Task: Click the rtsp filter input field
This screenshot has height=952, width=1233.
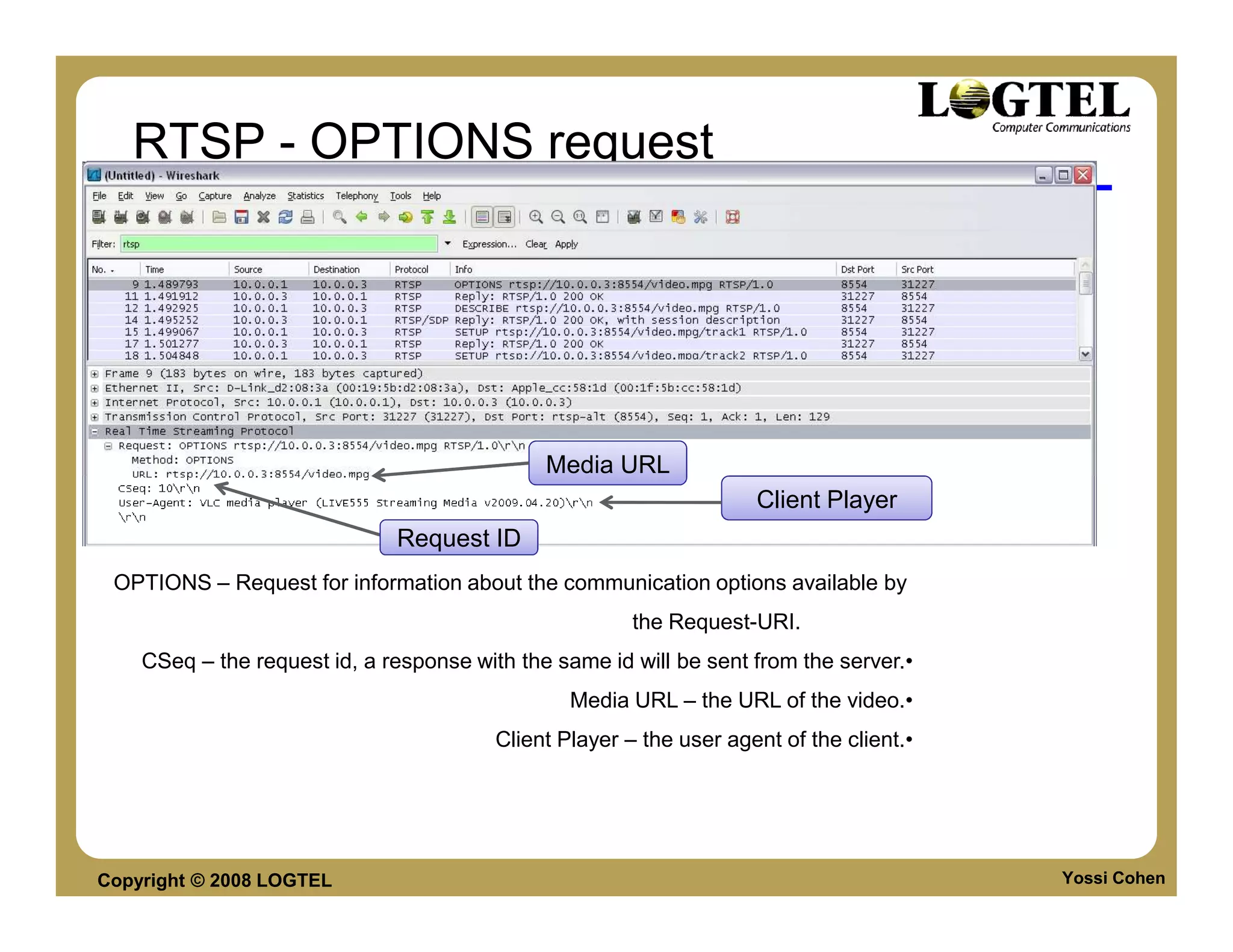Action: (279, 244)
